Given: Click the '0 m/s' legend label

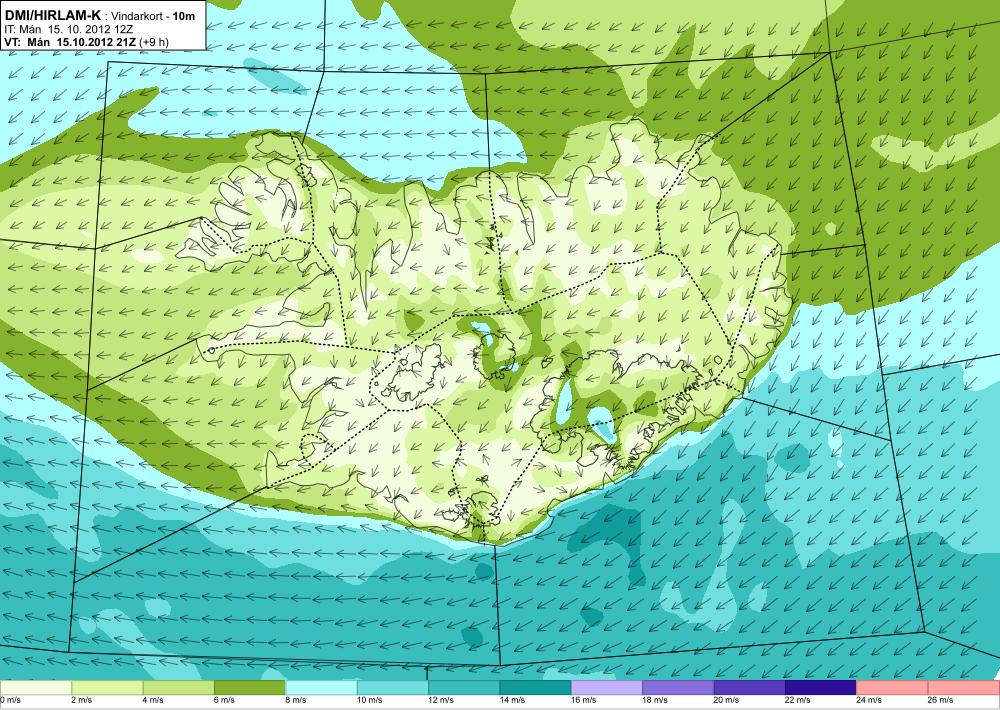Looking at the screenshot, I should 10,700.
